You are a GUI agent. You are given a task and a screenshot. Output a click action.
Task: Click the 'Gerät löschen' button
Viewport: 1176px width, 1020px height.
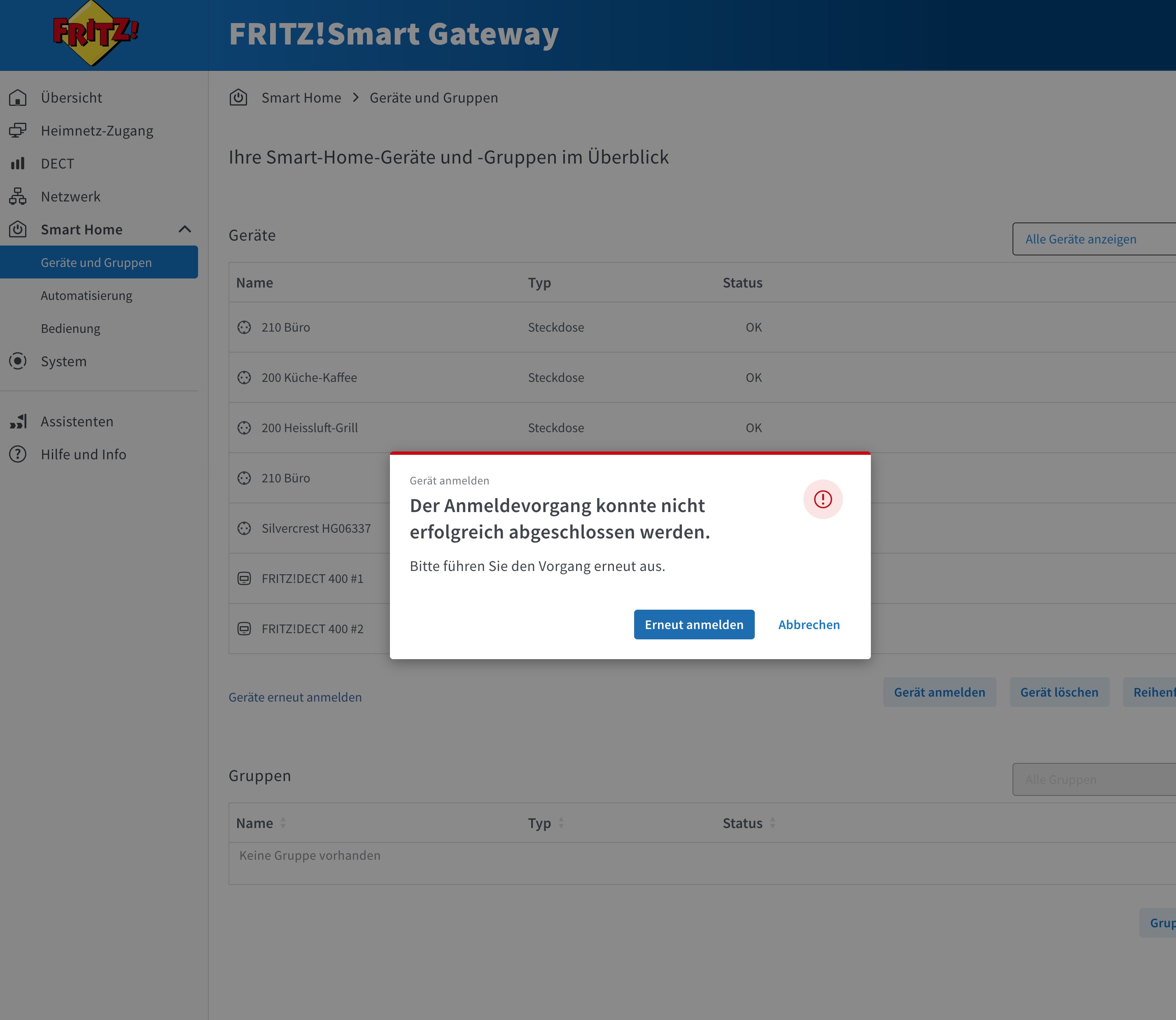[x=1059, y=693]
